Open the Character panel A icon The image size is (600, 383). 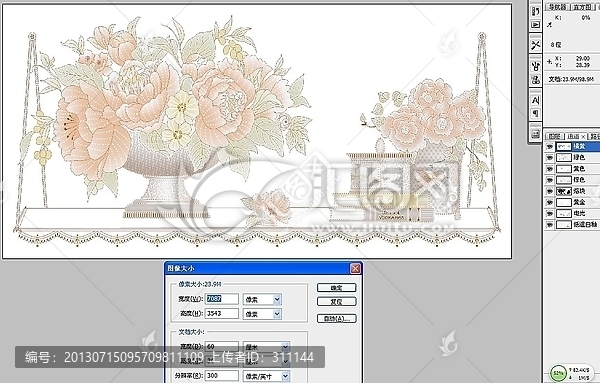click(x=535, y=100)
